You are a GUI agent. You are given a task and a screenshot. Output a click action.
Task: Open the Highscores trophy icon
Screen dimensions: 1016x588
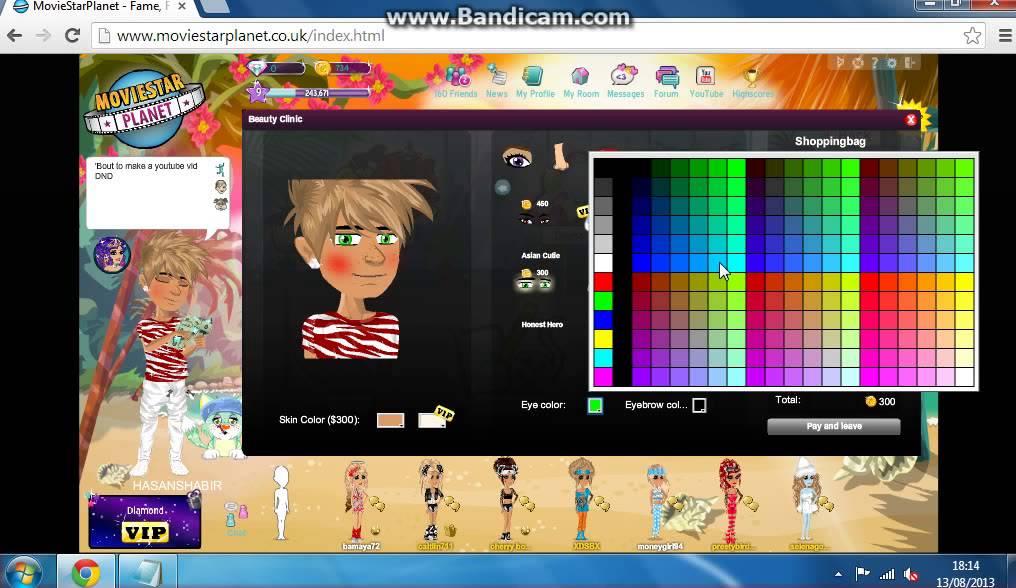pyautogui.click(x=752, y=78)
